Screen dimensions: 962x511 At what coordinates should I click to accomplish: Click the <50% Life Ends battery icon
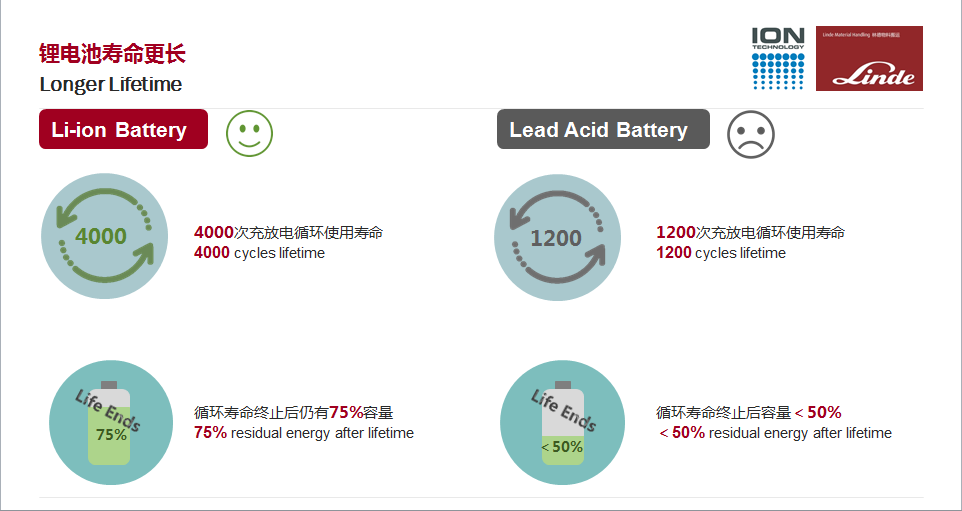coord(563,423)
